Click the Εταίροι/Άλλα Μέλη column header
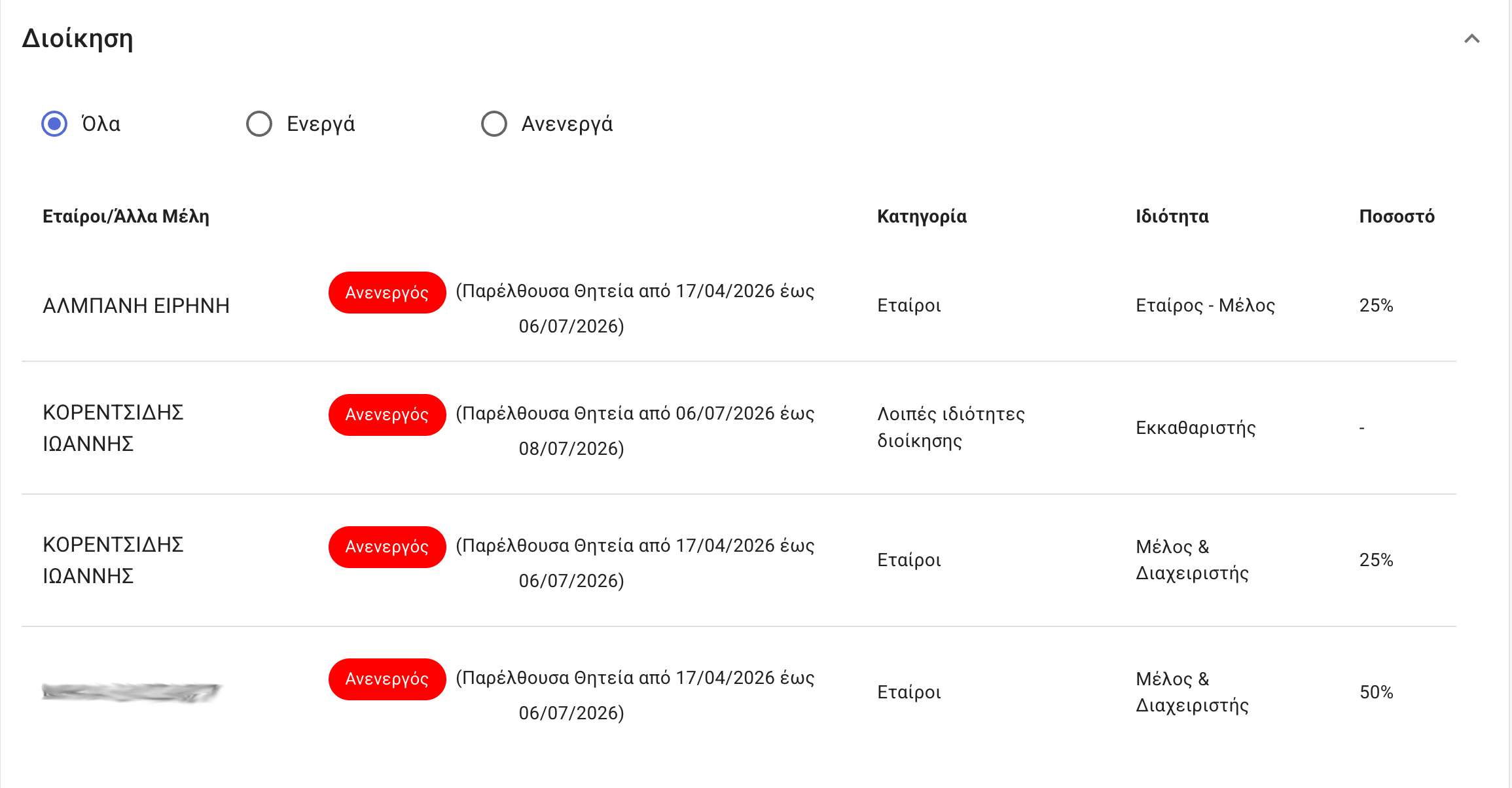1512x788 pixels. point(126,217)
